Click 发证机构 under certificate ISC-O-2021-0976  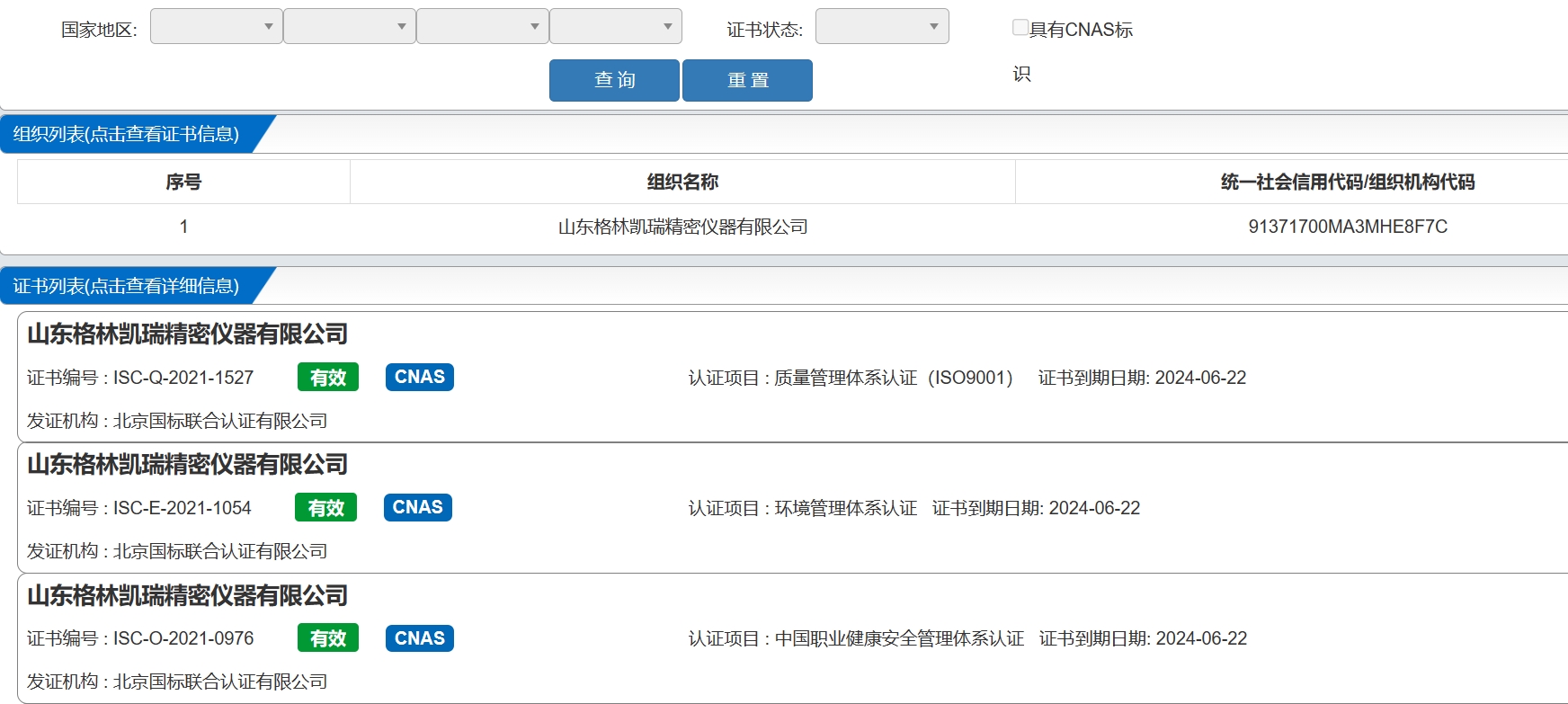tap(177, 682)
